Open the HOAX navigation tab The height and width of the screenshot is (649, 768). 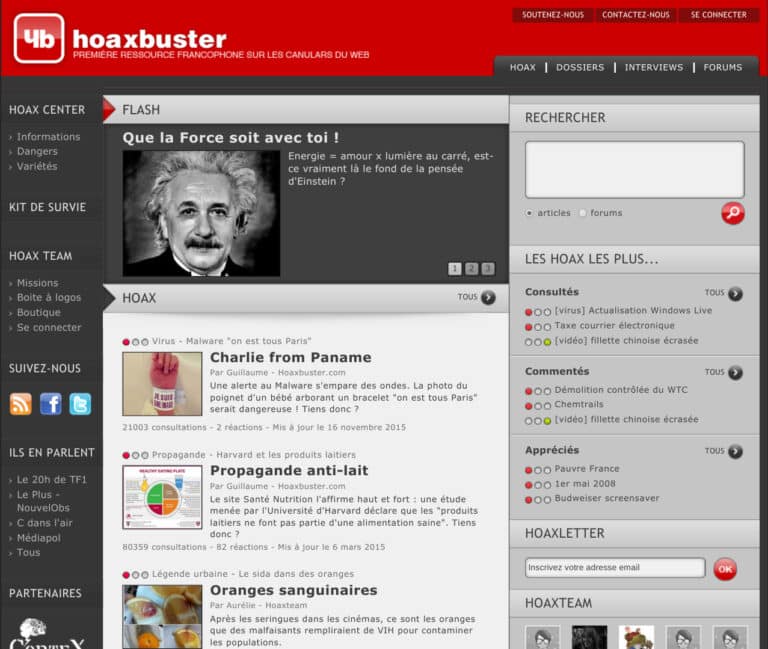pyautogui.click(x=523, y=68)
